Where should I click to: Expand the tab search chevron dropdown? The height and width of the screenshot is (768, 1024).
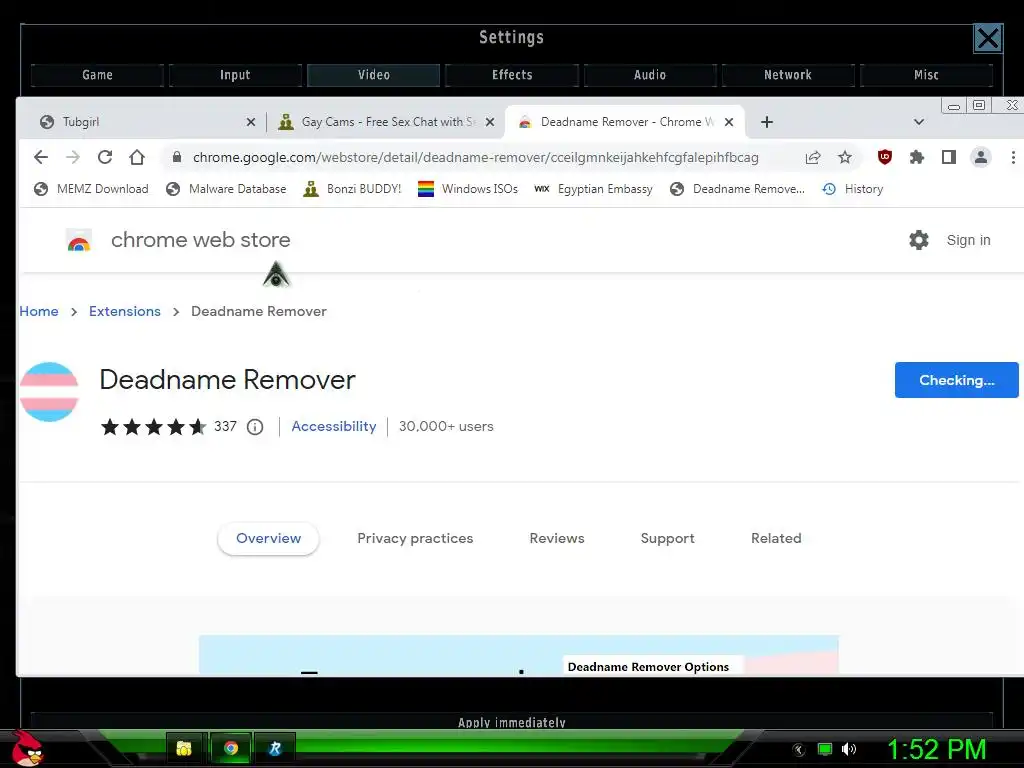coord(919,122)
